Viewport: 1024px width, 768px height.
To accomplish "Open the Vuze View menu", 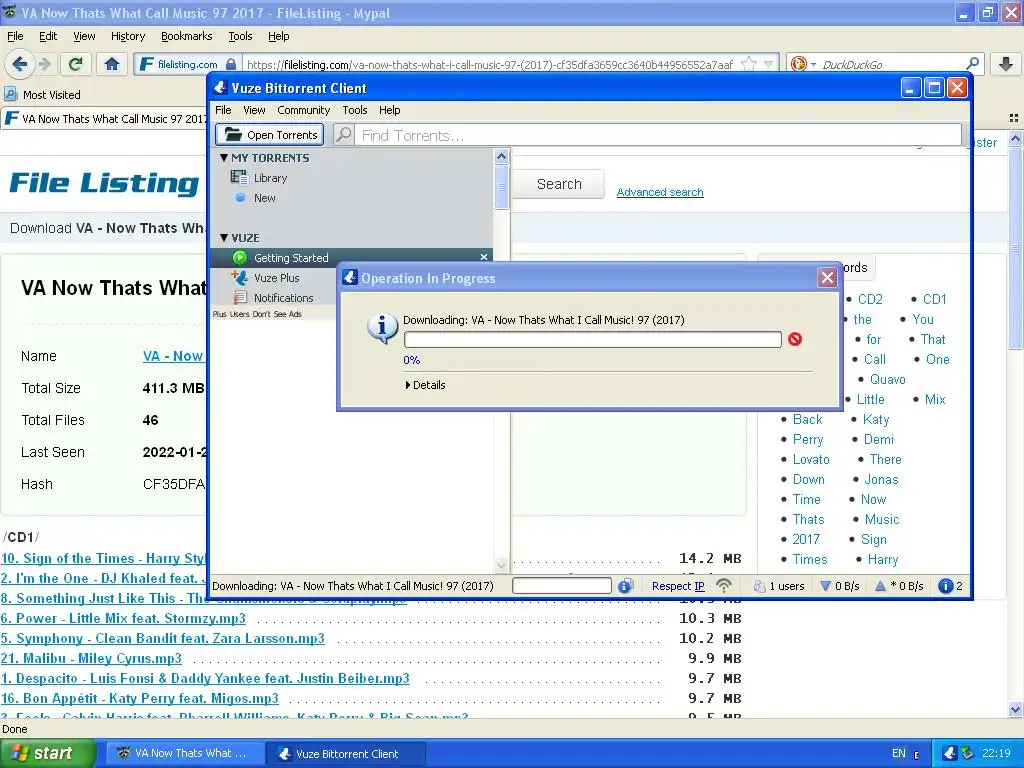I will (254, 110).
